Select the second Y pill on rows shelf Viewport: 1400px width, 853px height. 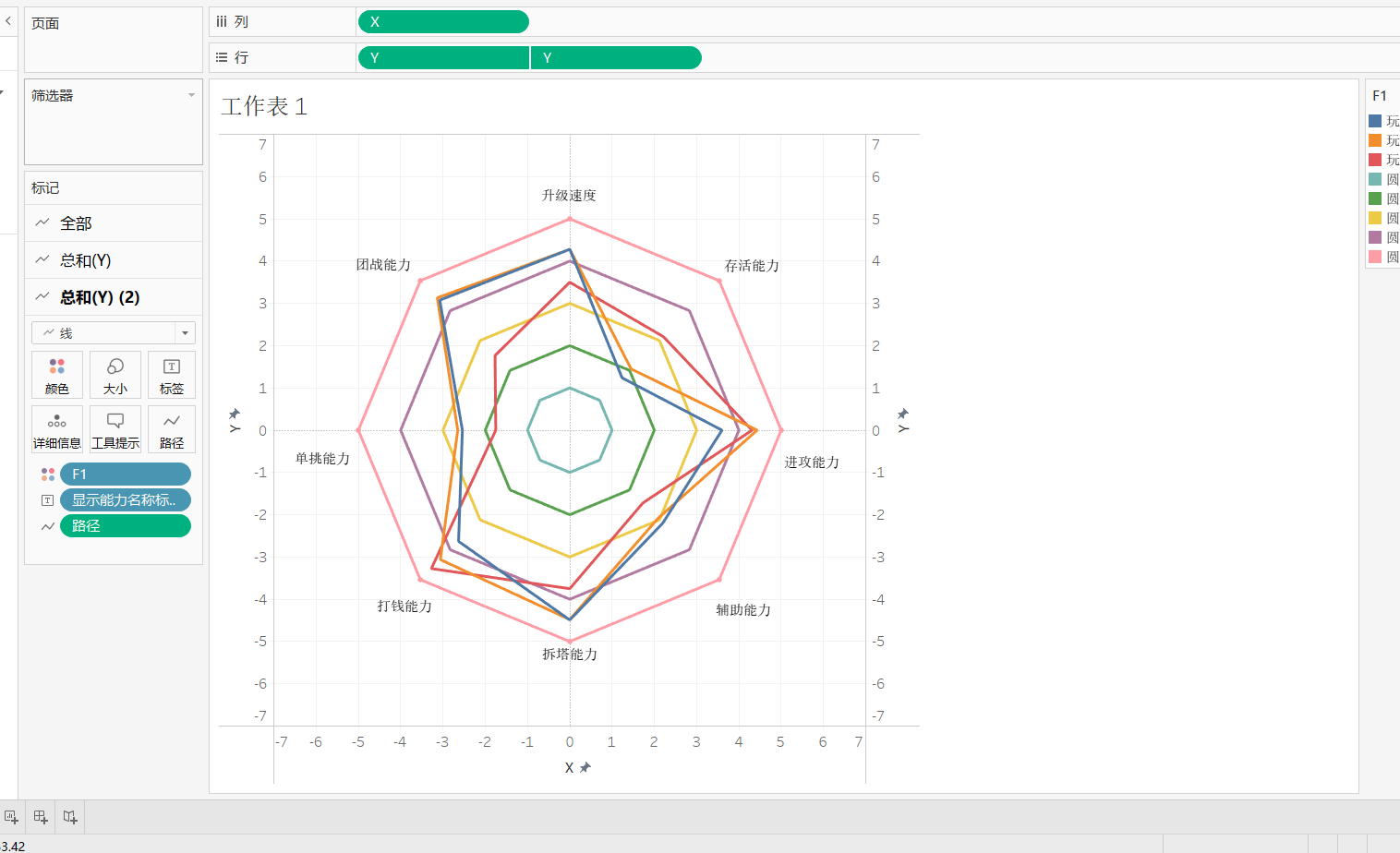point(616,58)
